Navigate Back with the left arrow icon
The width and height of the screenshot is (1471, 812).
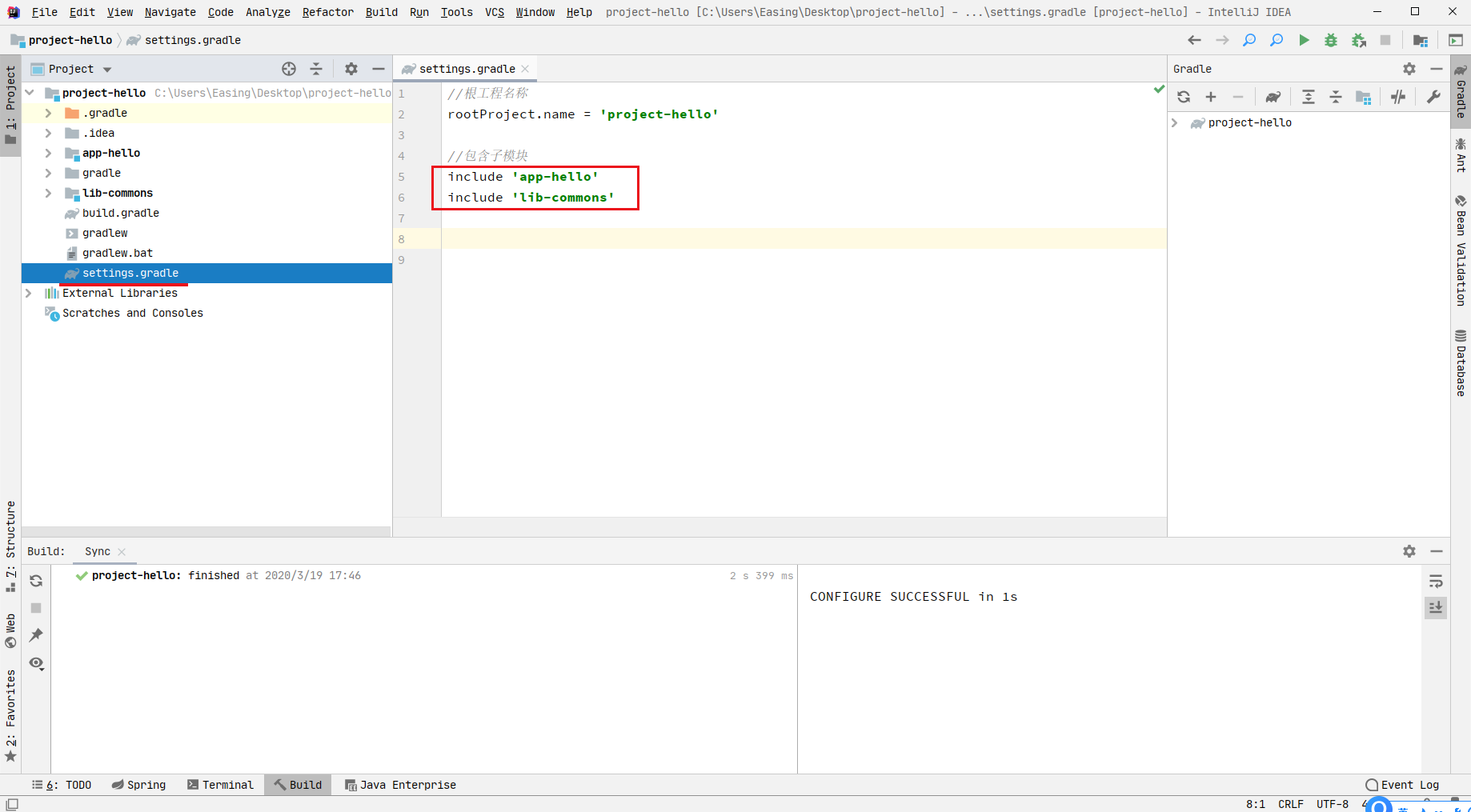click(1194, 40)
